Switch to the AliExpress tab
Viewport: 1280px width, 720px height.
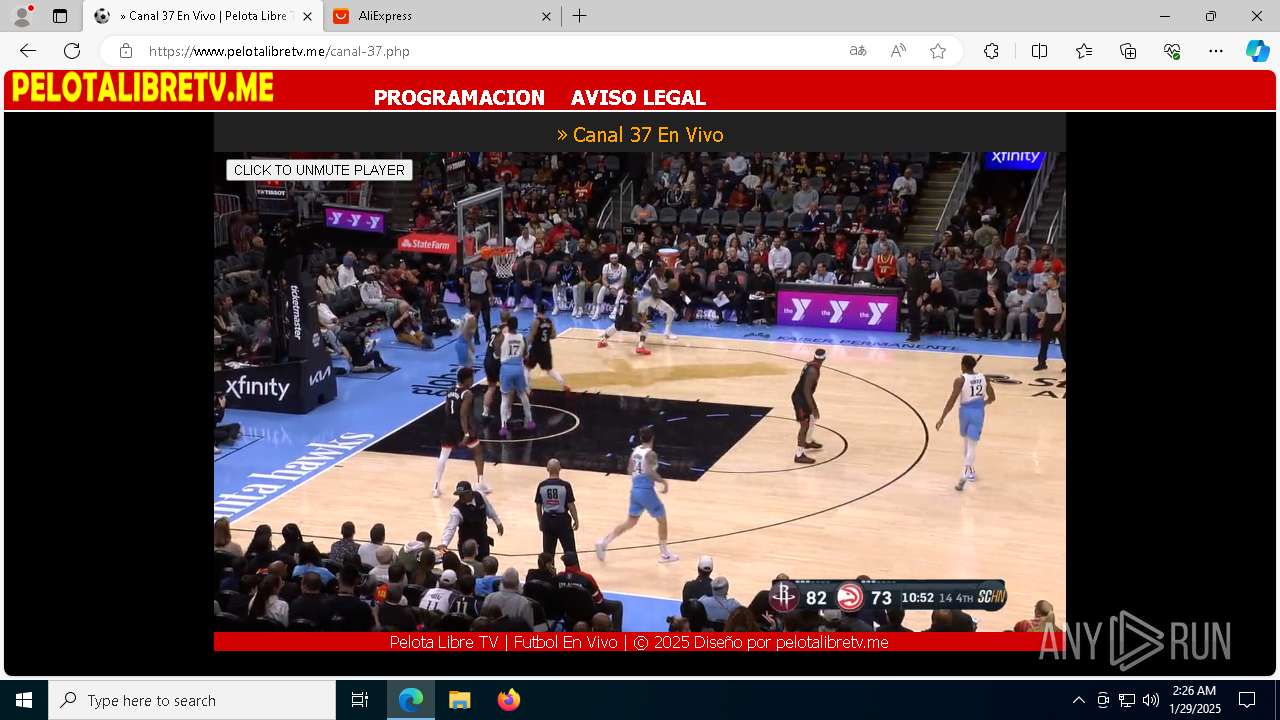(442, 16)
